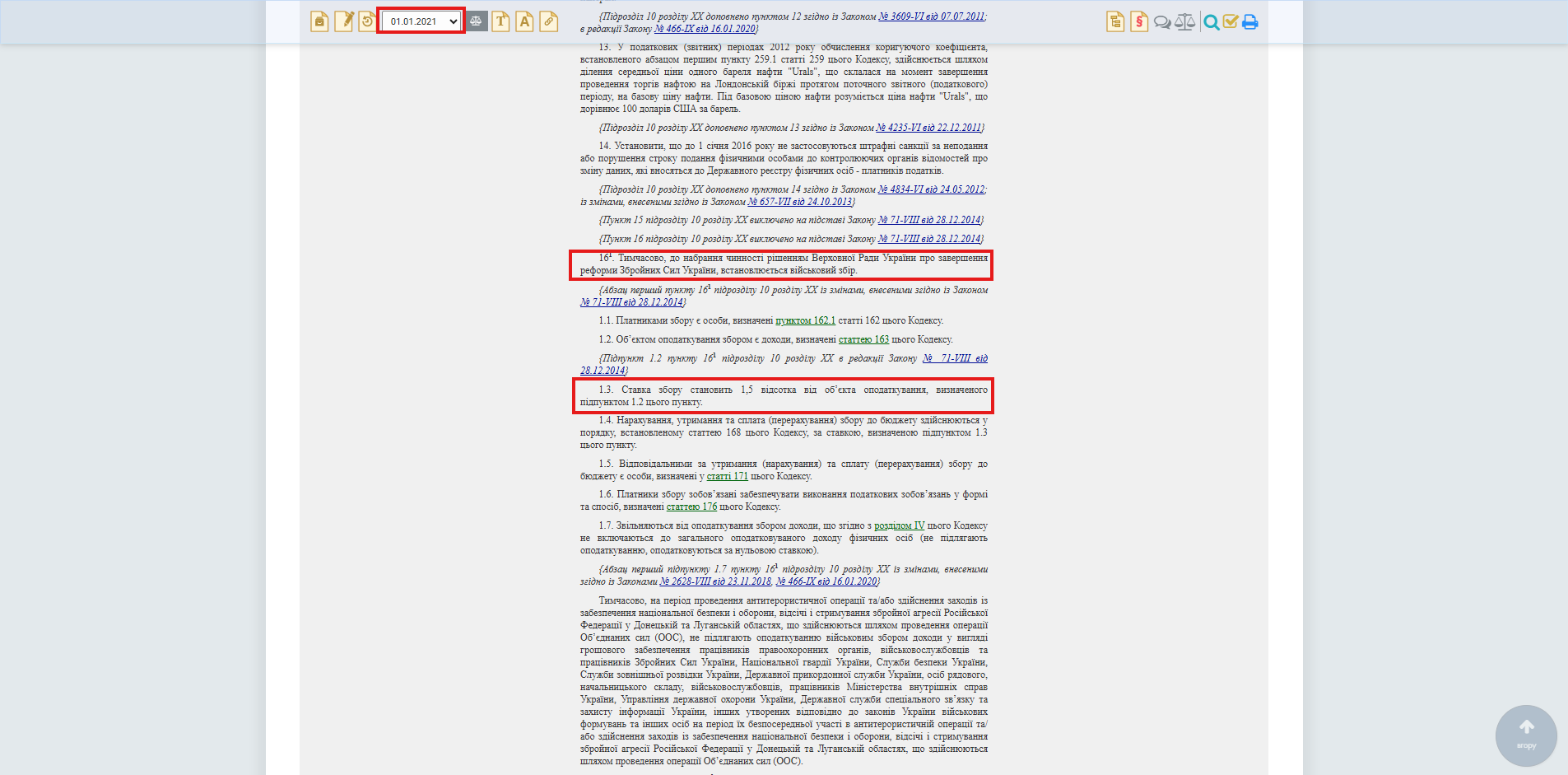Print the document with printer icon
Screen dimensions: 1568x775
click(x=1249, y=22)
